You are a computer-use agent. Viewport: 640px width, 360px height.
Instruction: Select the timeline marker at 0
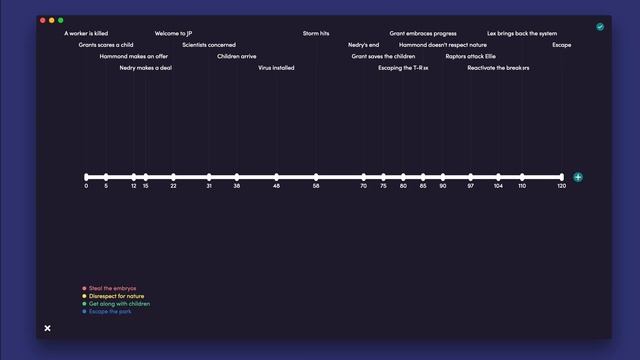pos(86,177)
